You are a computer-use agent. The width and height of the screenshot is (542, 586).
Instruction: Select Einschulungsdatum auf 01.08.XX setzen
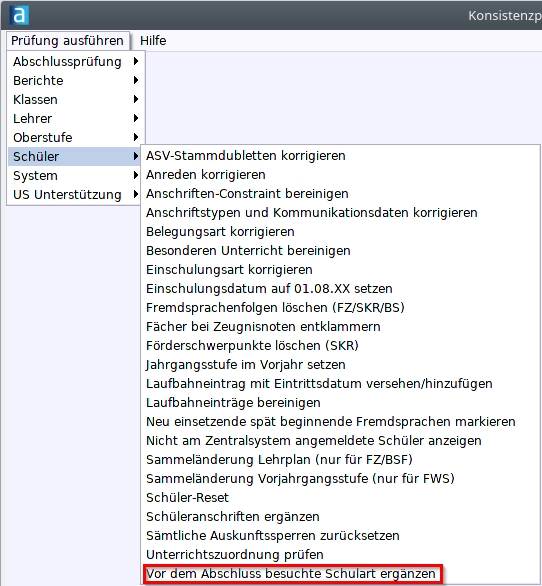pyautogui.click(x=340, y=289)
